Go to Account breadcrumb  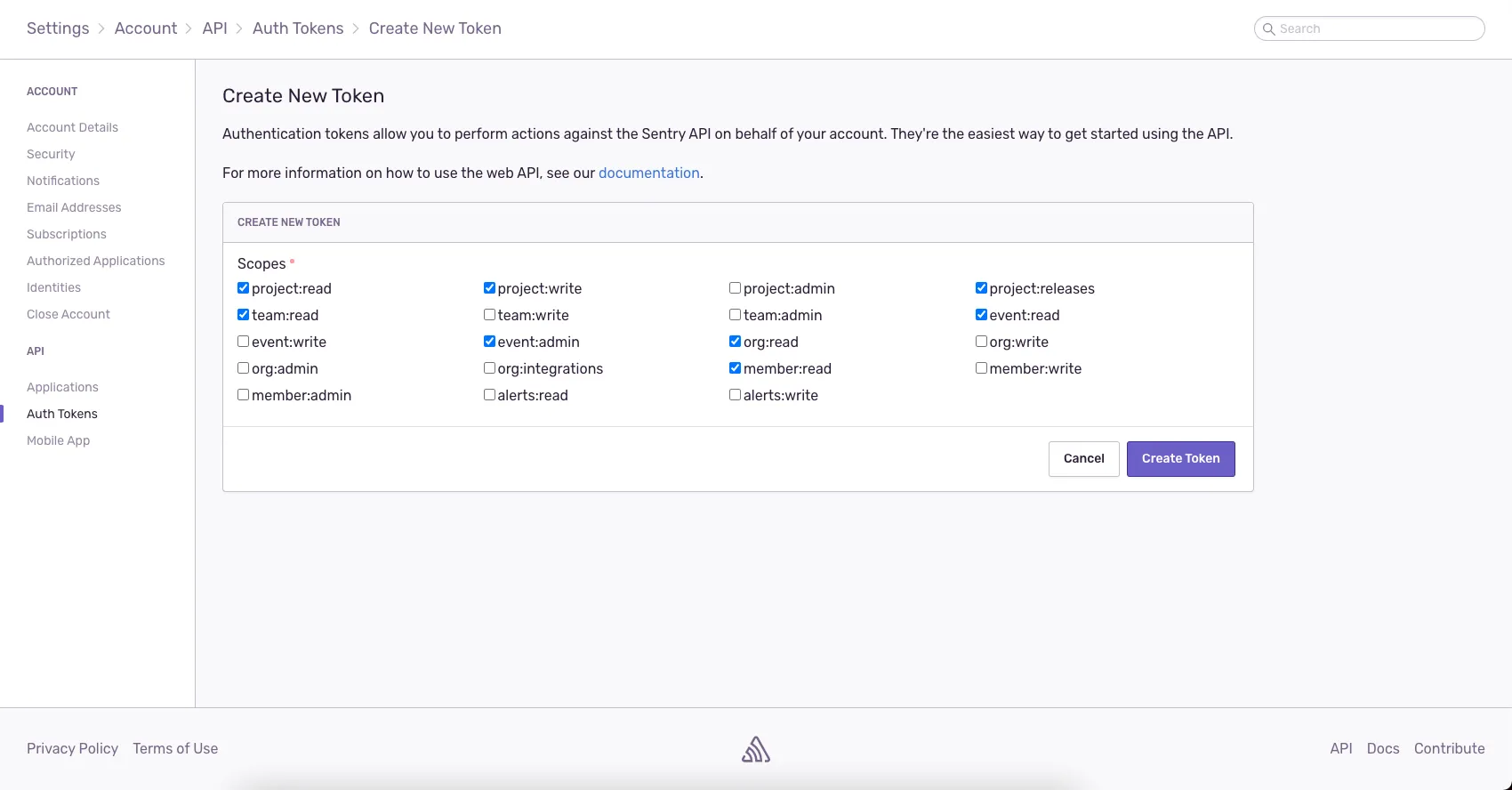[x=146, y=28]
